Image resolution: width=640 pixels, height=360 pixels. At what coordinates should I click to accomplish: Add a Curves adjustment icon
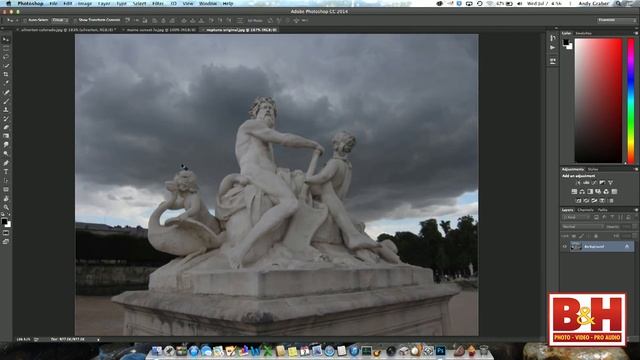(x=594, y=183)
